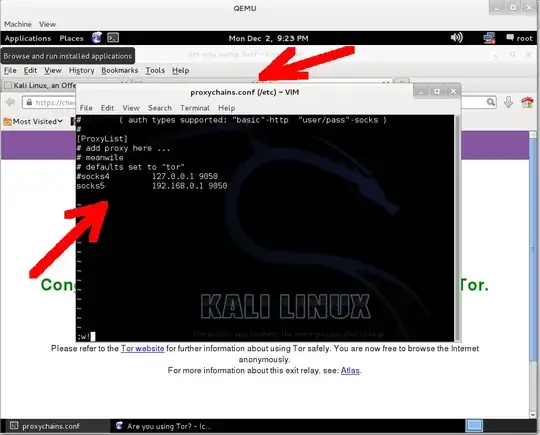Select the Kali Linux browser tab
This screenshot has width=540, height=435.
click(x=39, y=85)
